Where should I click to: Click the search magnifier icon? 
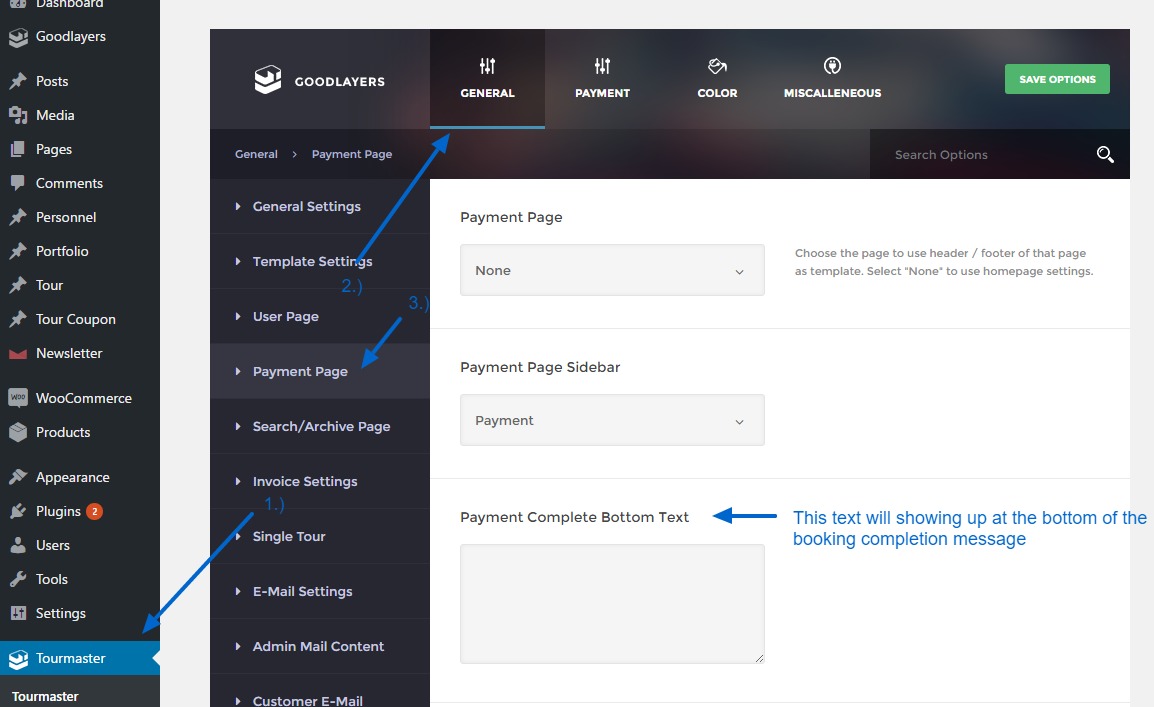tap(1105, 154)
